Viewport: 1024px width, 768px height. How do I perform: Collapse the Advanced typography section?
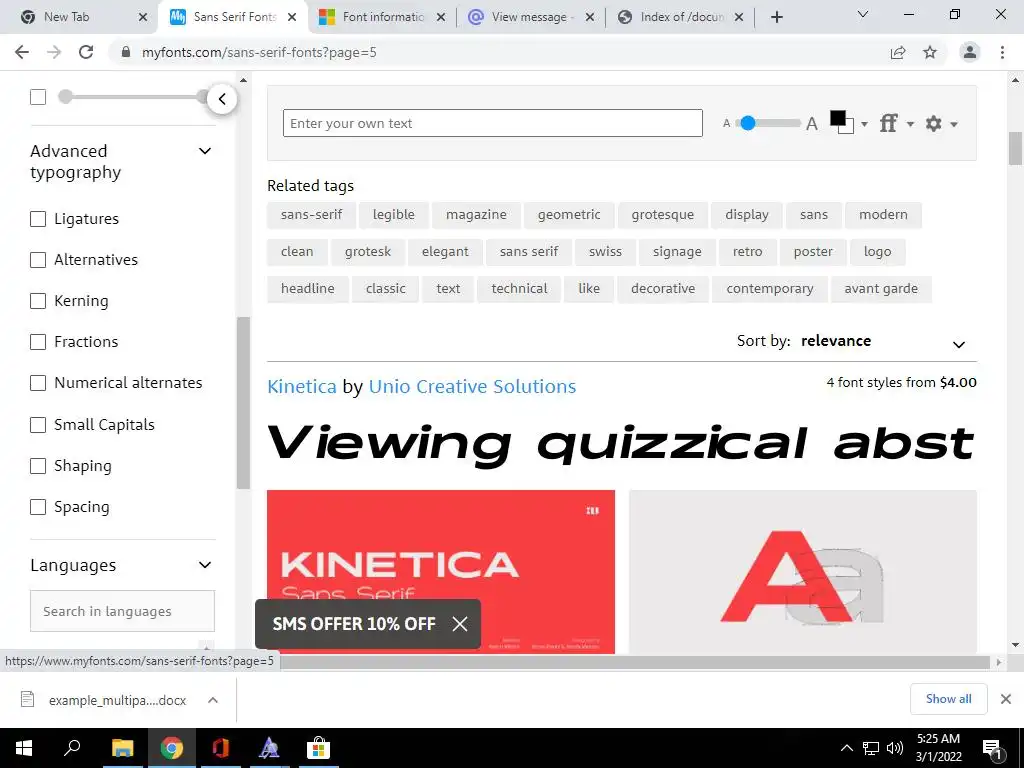pos(204,152)
